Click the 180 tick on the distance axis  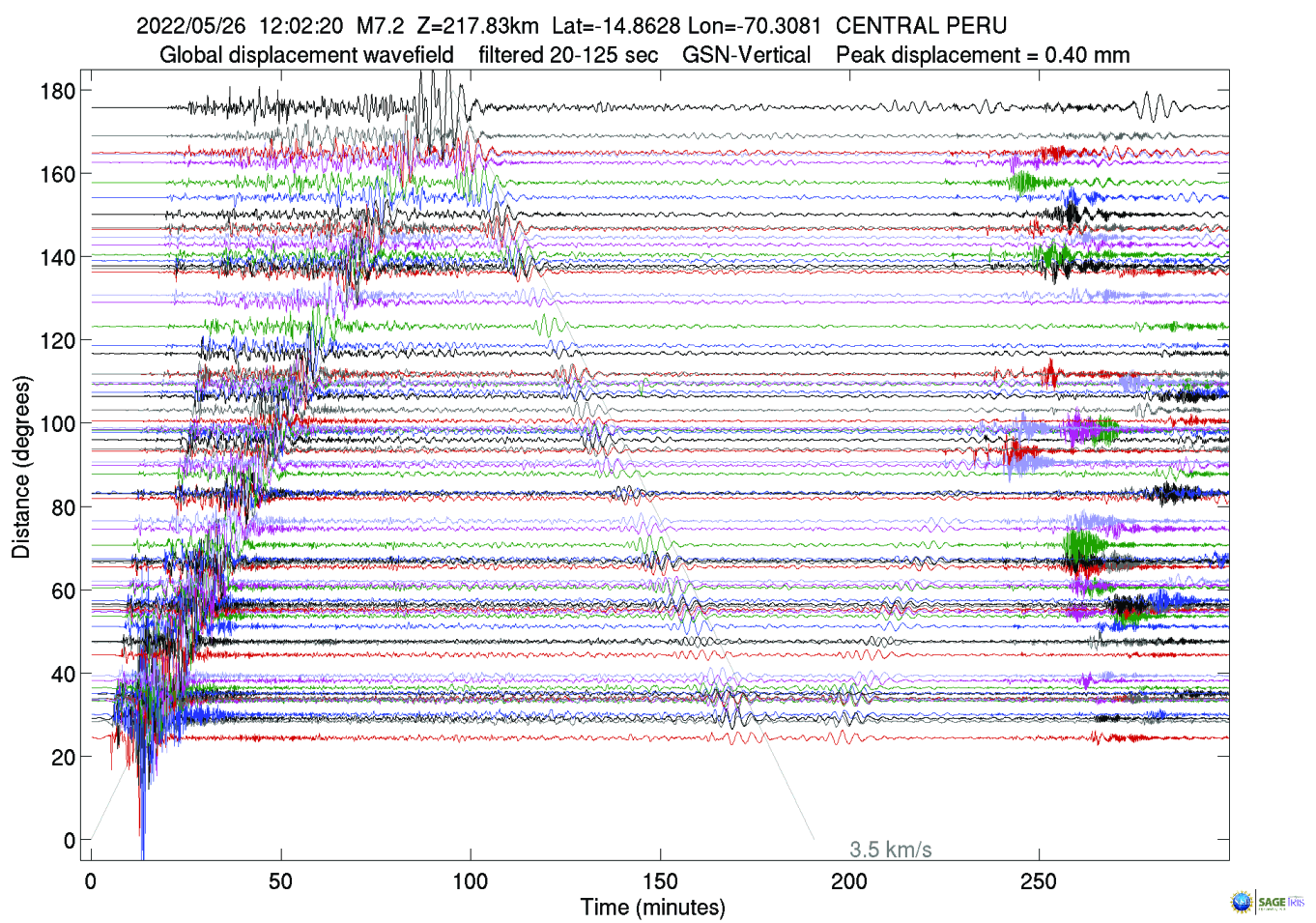[57, 91]
